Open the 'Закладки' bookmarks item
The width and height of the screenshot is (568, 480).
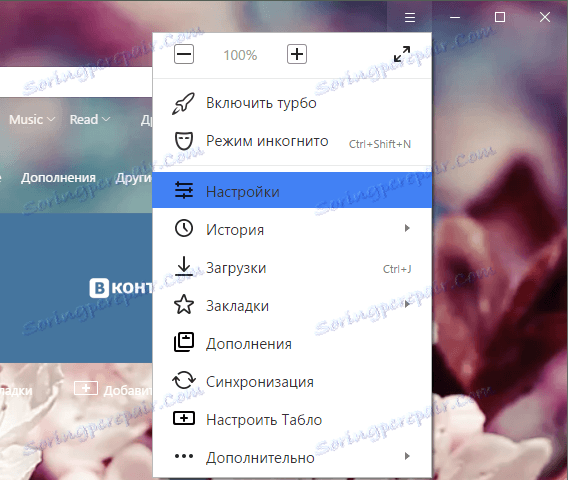pyautogui.click(x=292, y=305)
